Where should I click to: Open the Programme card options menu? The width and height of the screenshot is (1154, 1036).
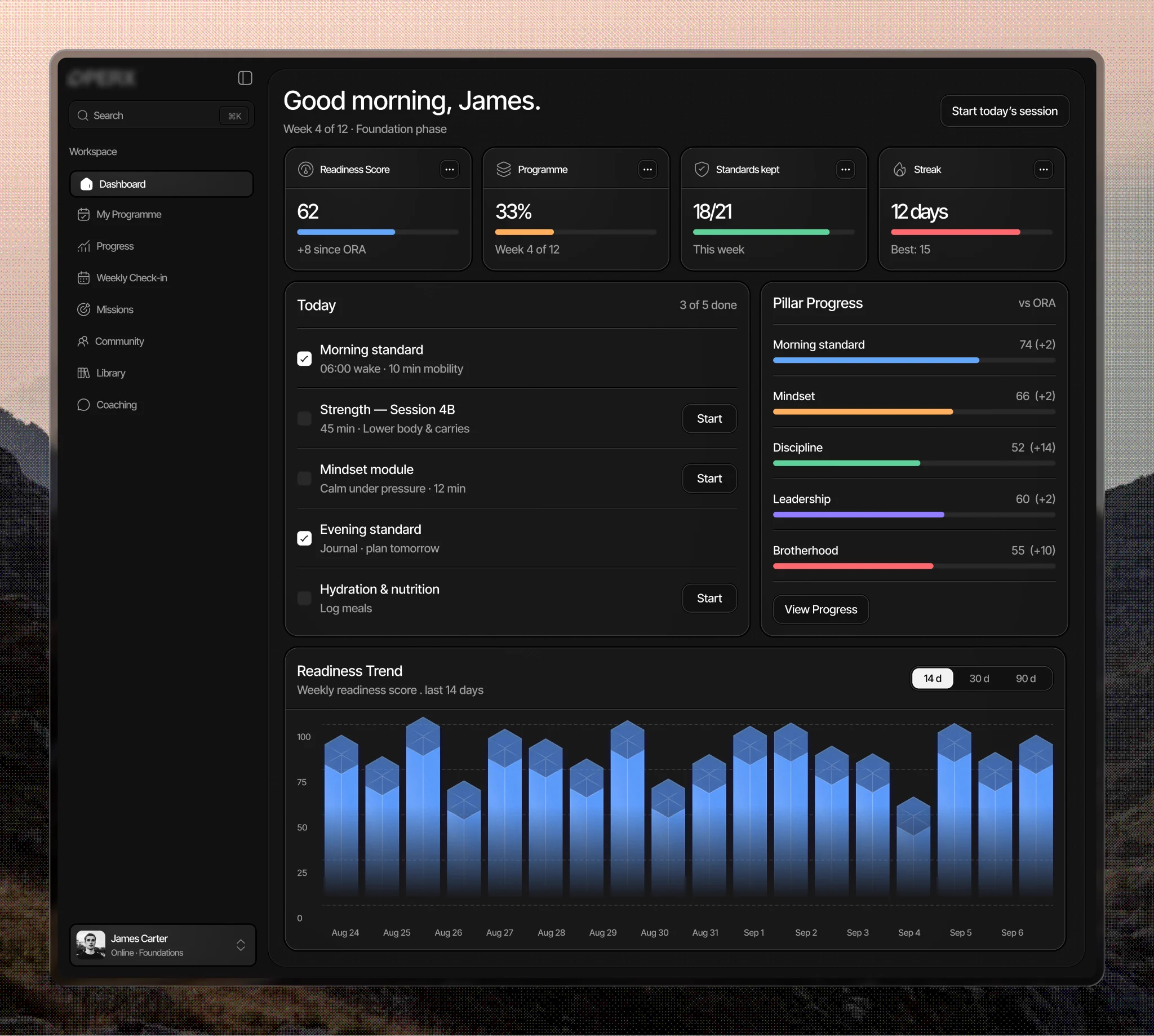647,170
